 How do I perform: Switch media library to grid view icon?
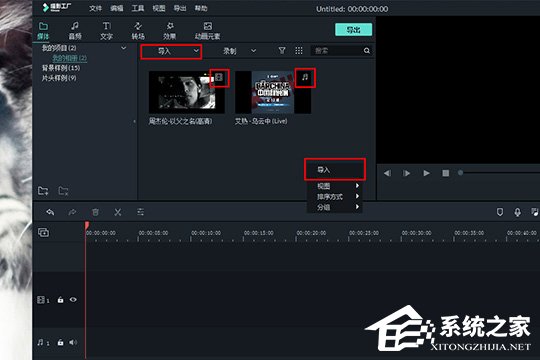tap(299, 51)
